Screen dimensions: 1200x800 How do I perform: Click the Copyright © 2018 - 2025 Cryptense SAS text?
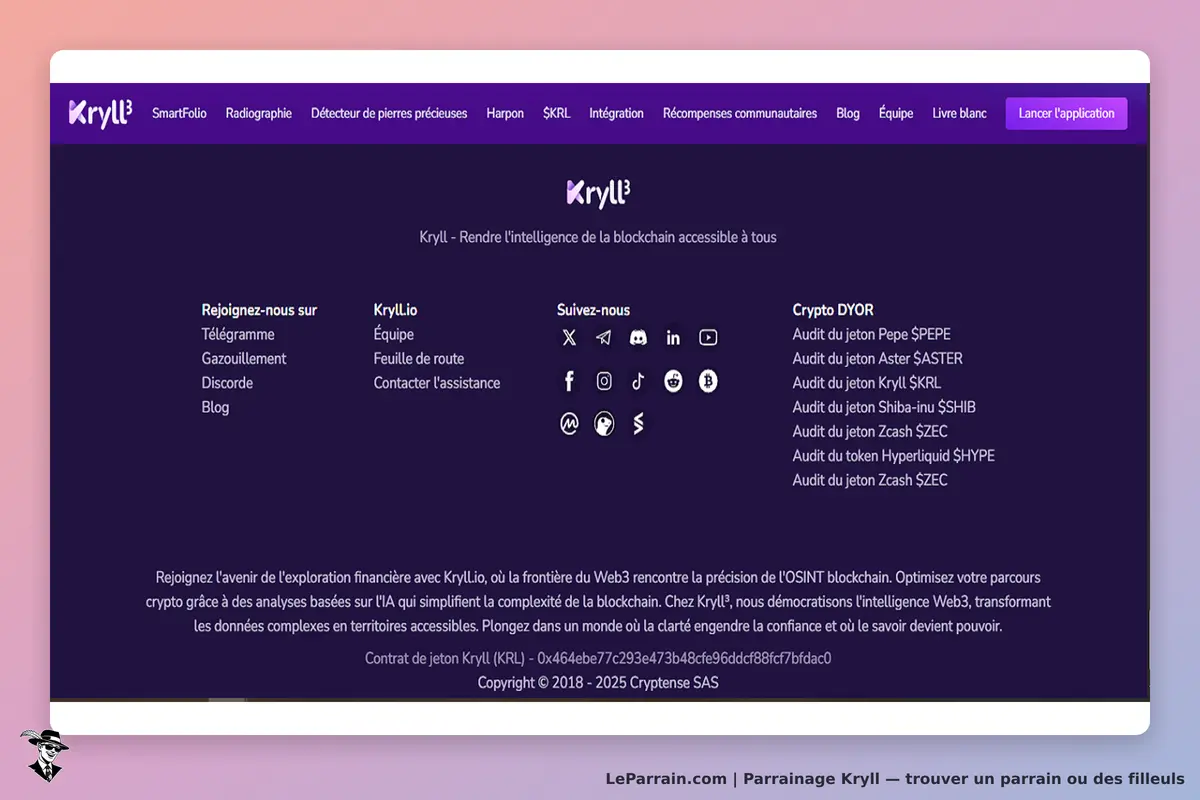(x=598, y=683)
